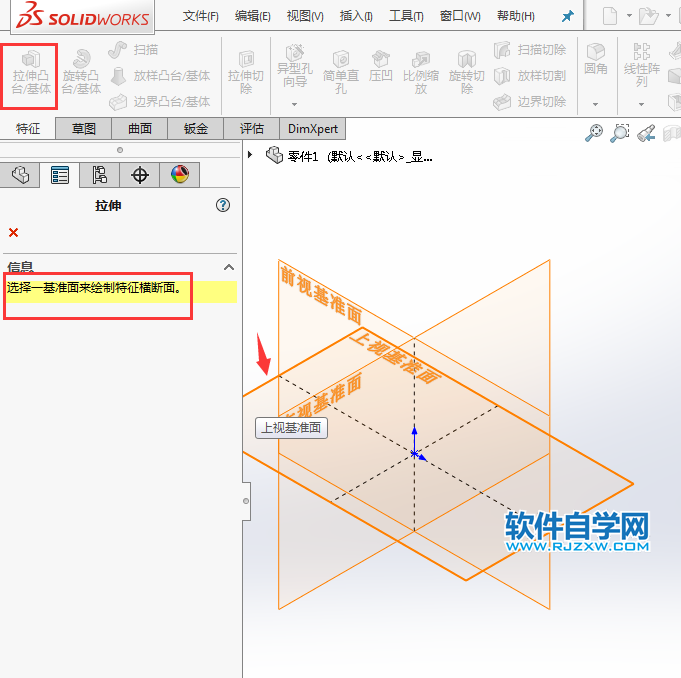Click the Extruded Cut (拉伸切除) icon
This screenshot has height=678, width=681.
coord(246,75)
